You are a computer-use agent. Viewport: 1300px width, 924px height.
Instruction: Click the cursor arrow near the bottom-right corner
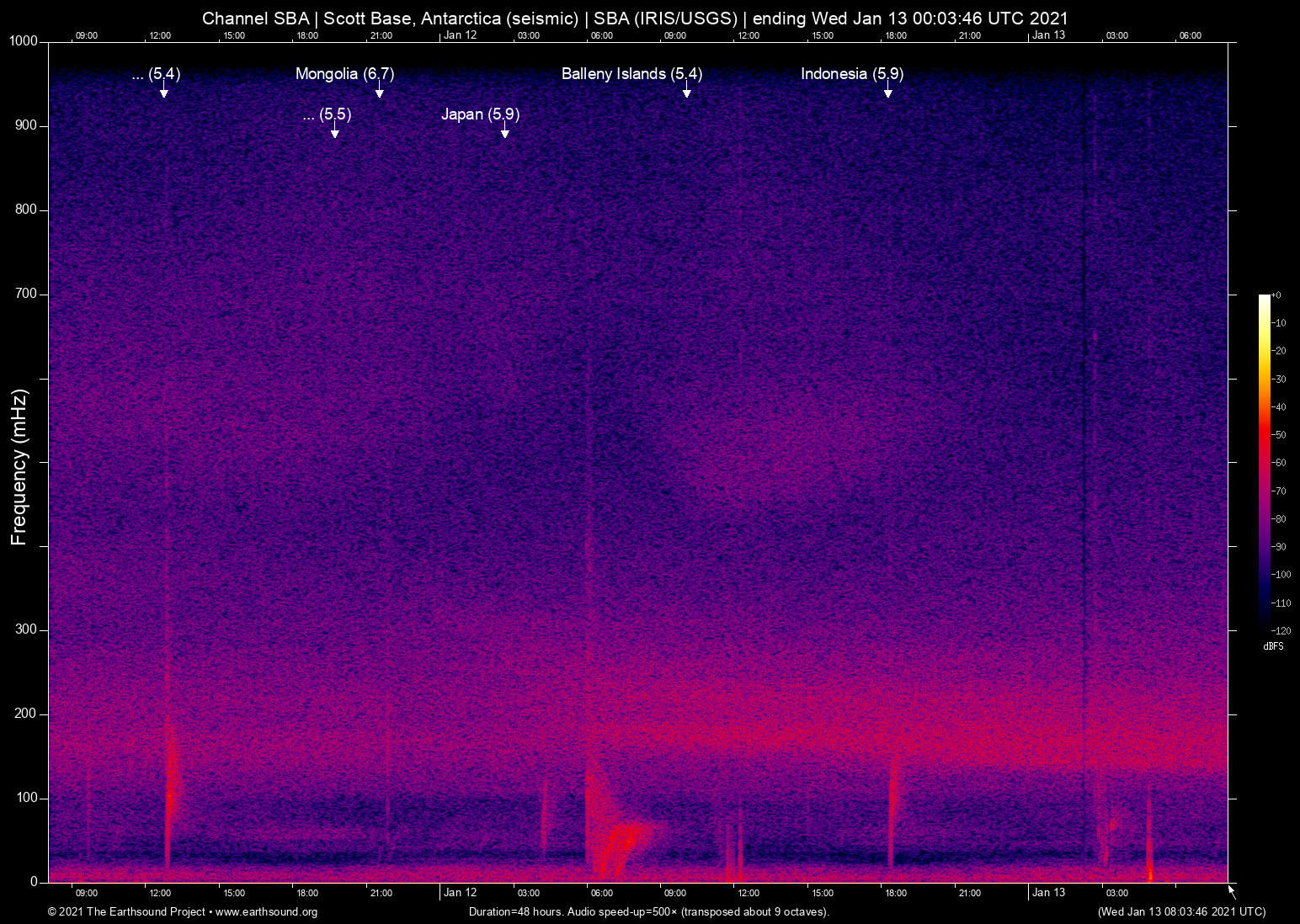pyautogui.click(x=1230, y=890)
